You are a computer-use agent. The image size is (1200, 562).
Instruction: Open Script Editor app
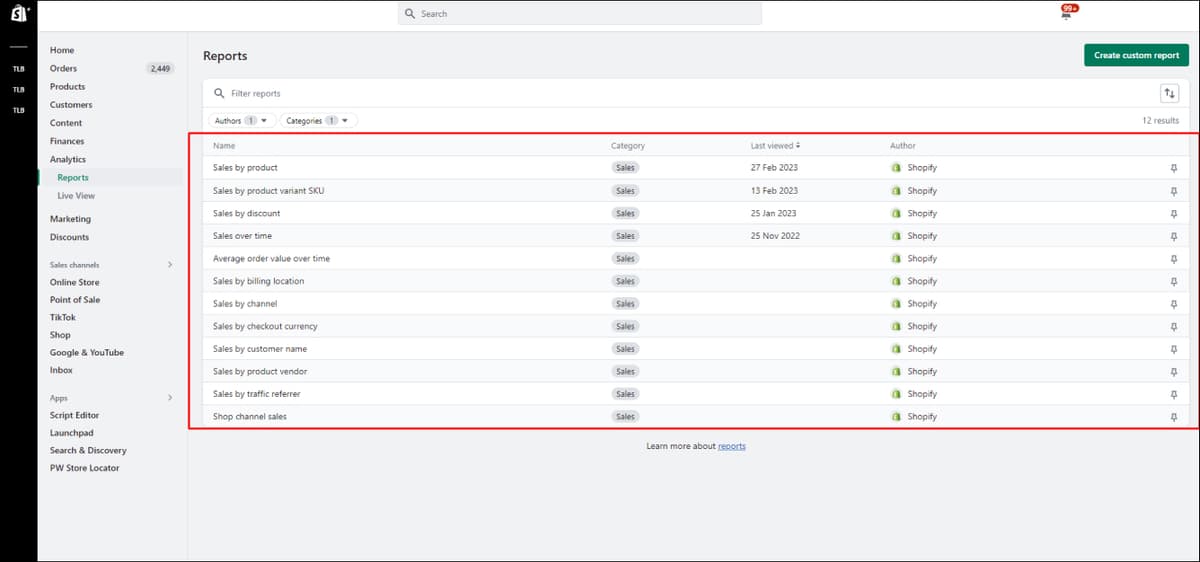pos(74,415)
